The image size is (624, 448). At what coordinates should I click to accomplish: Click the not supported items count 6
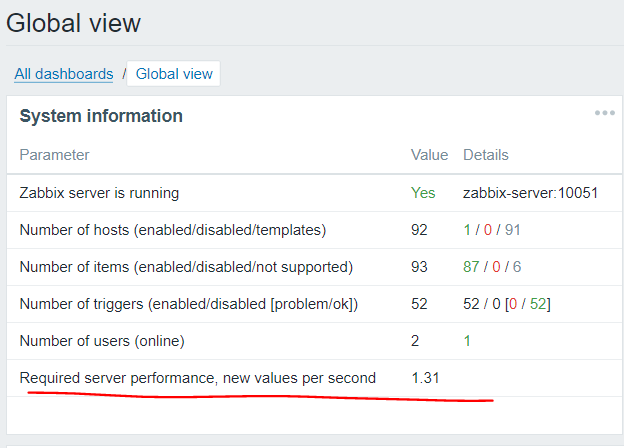(516, 267)
